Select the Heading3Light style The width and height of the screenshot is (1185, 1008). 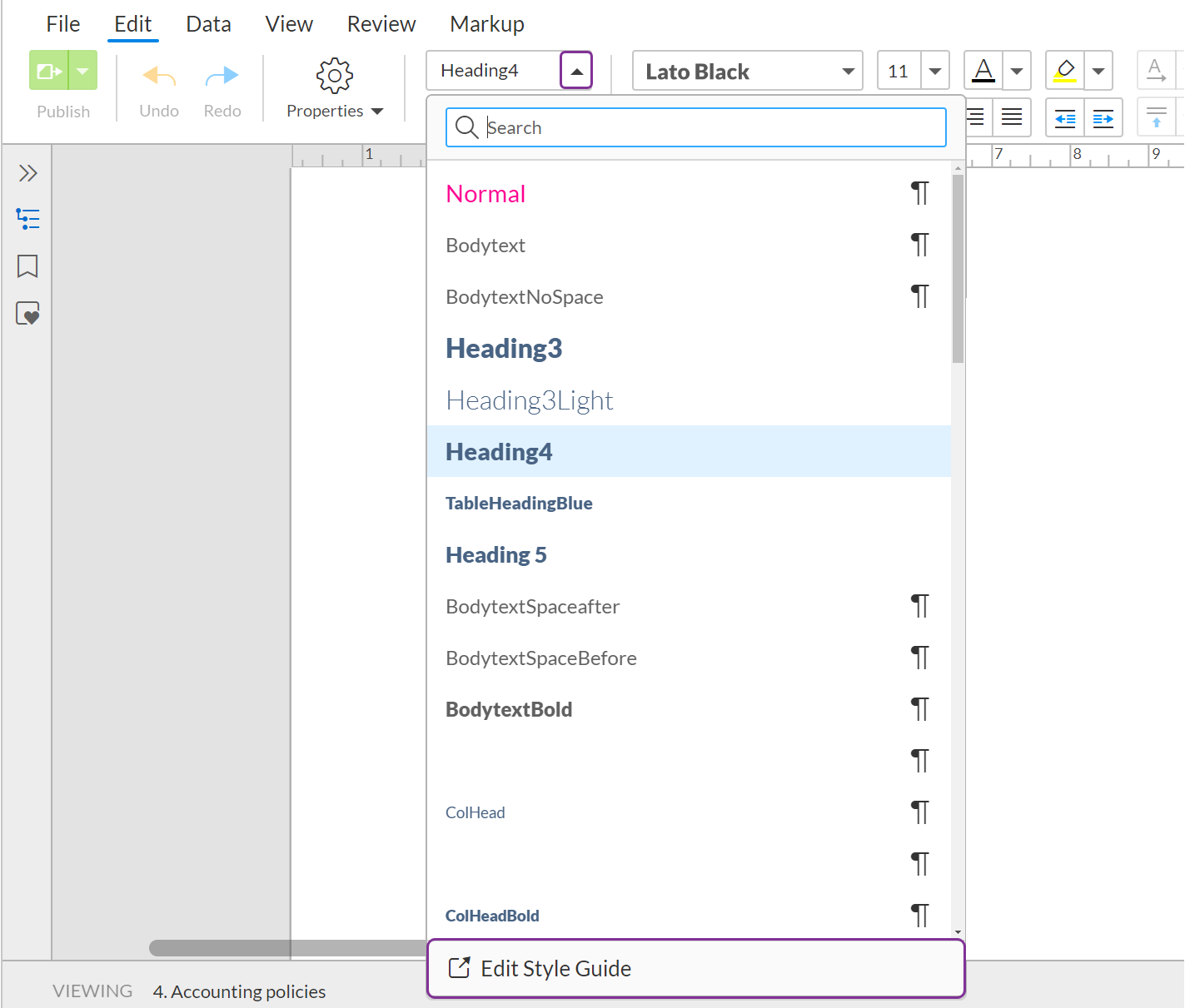[x=530, y=400]
